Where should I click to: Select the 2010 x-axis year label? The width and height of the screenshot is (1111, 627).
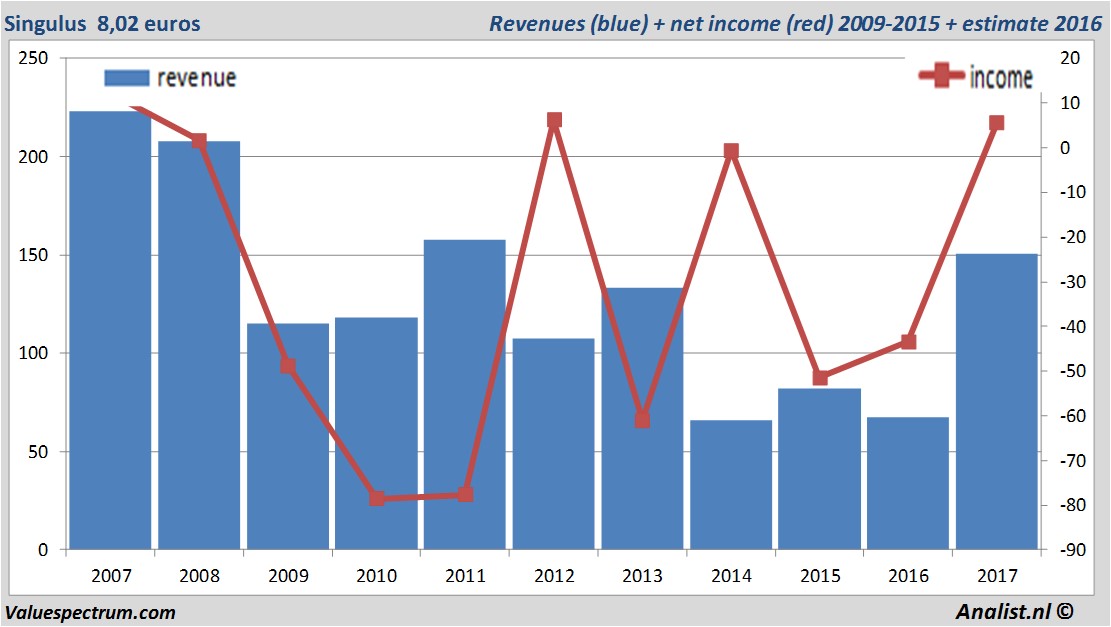coord(377,575)
